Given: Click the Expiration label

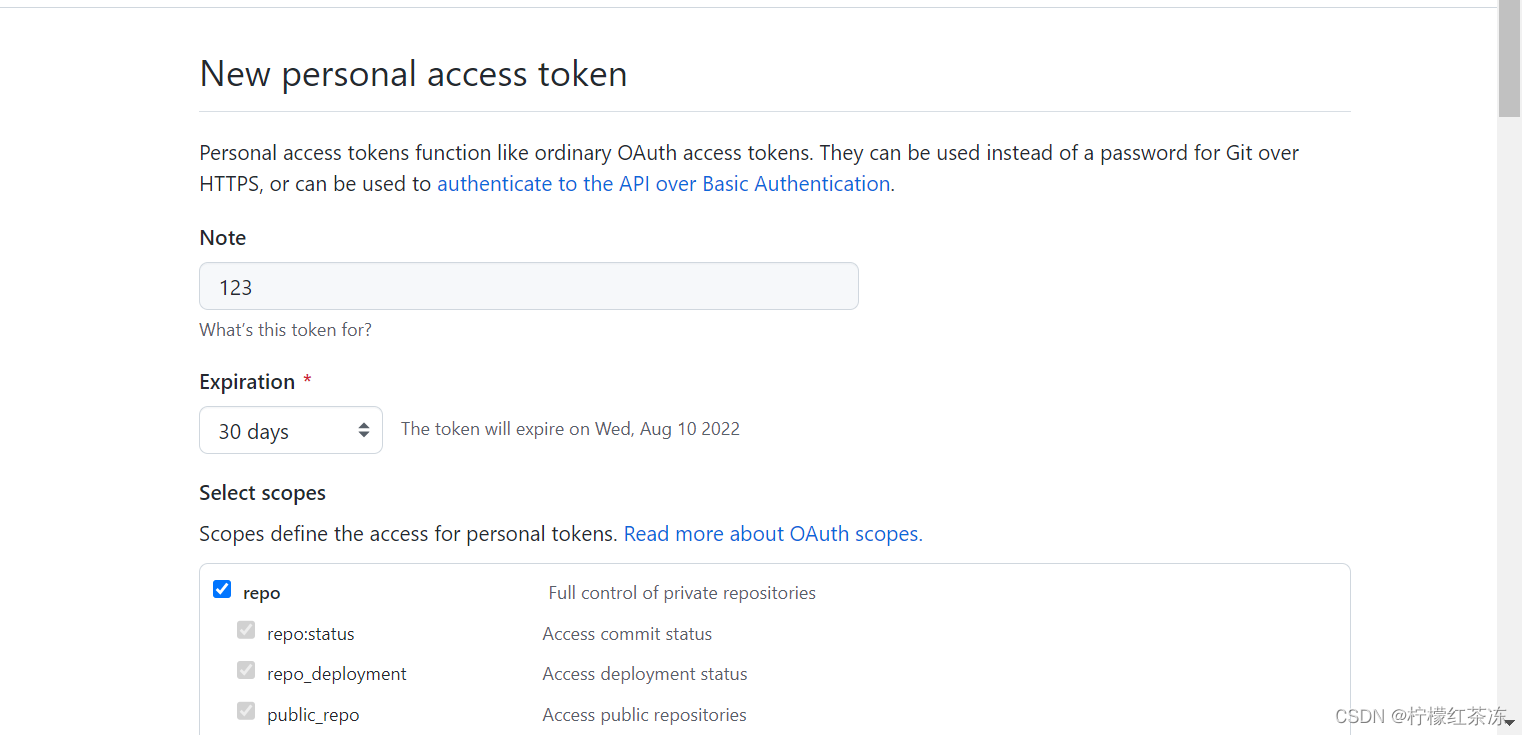Looking at the screenshot, I should click(x=247, y=382).
